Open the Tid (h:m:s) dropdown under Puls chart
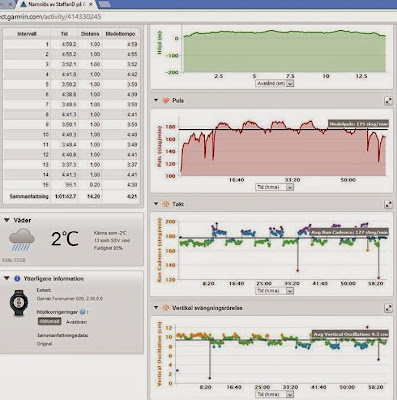The width and height of the screenshot is (397, 400). [x=275, y=187]
